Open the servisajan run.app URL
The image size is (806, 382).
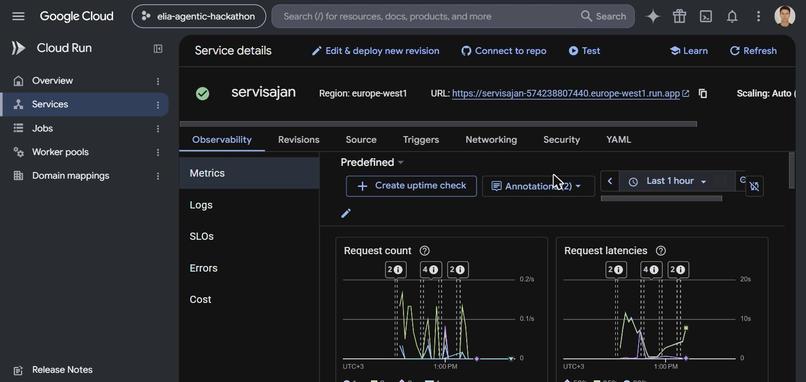(566, 94)
